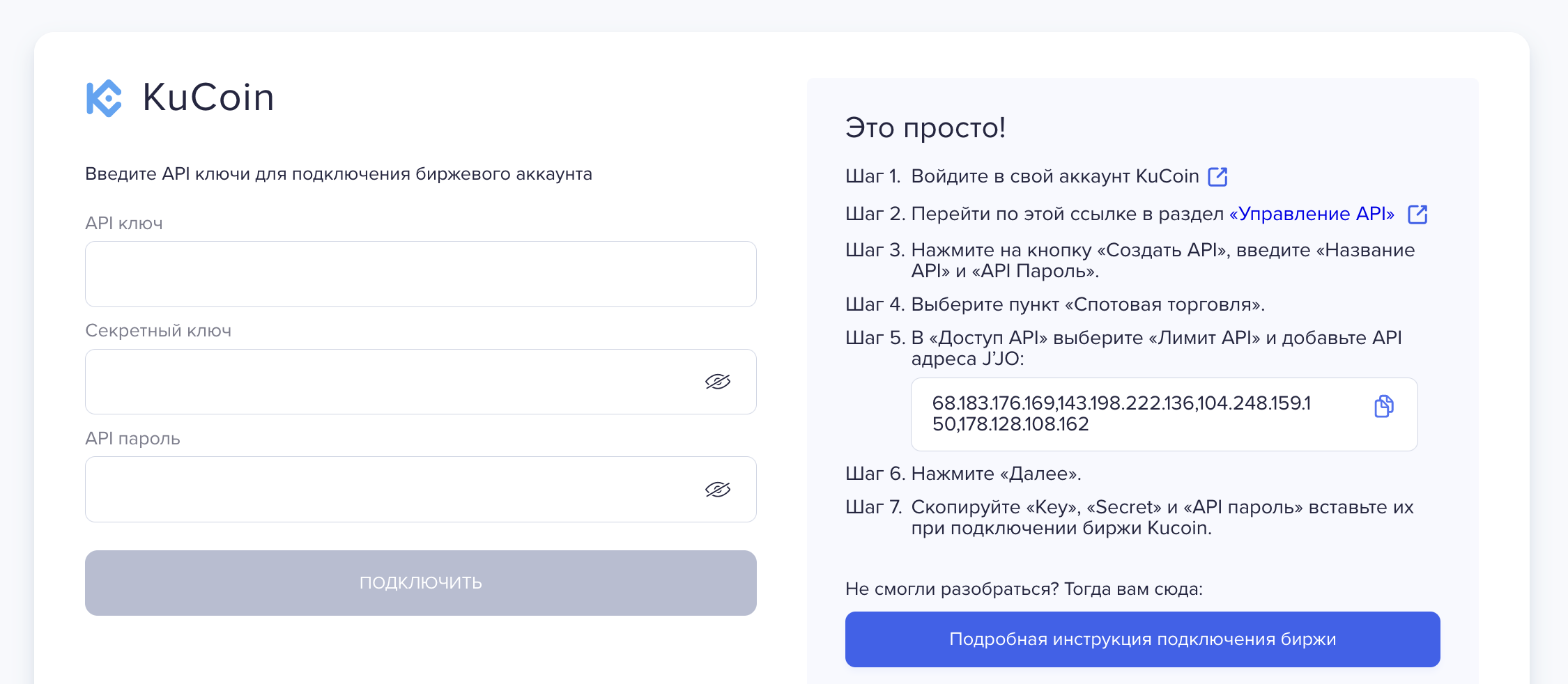Open external link icon after «Управление API»

point(1417,214)
